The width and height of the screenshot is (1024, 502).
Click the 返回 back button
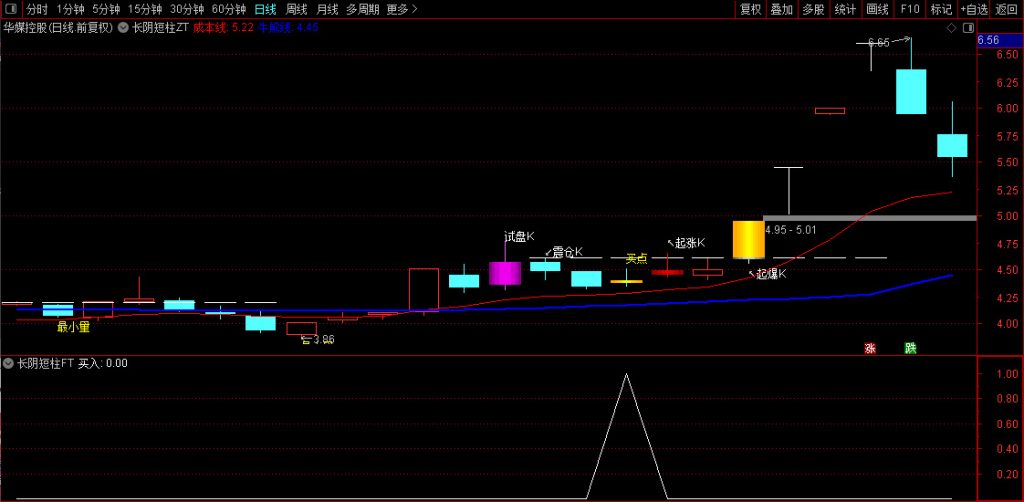(1007, 9)
